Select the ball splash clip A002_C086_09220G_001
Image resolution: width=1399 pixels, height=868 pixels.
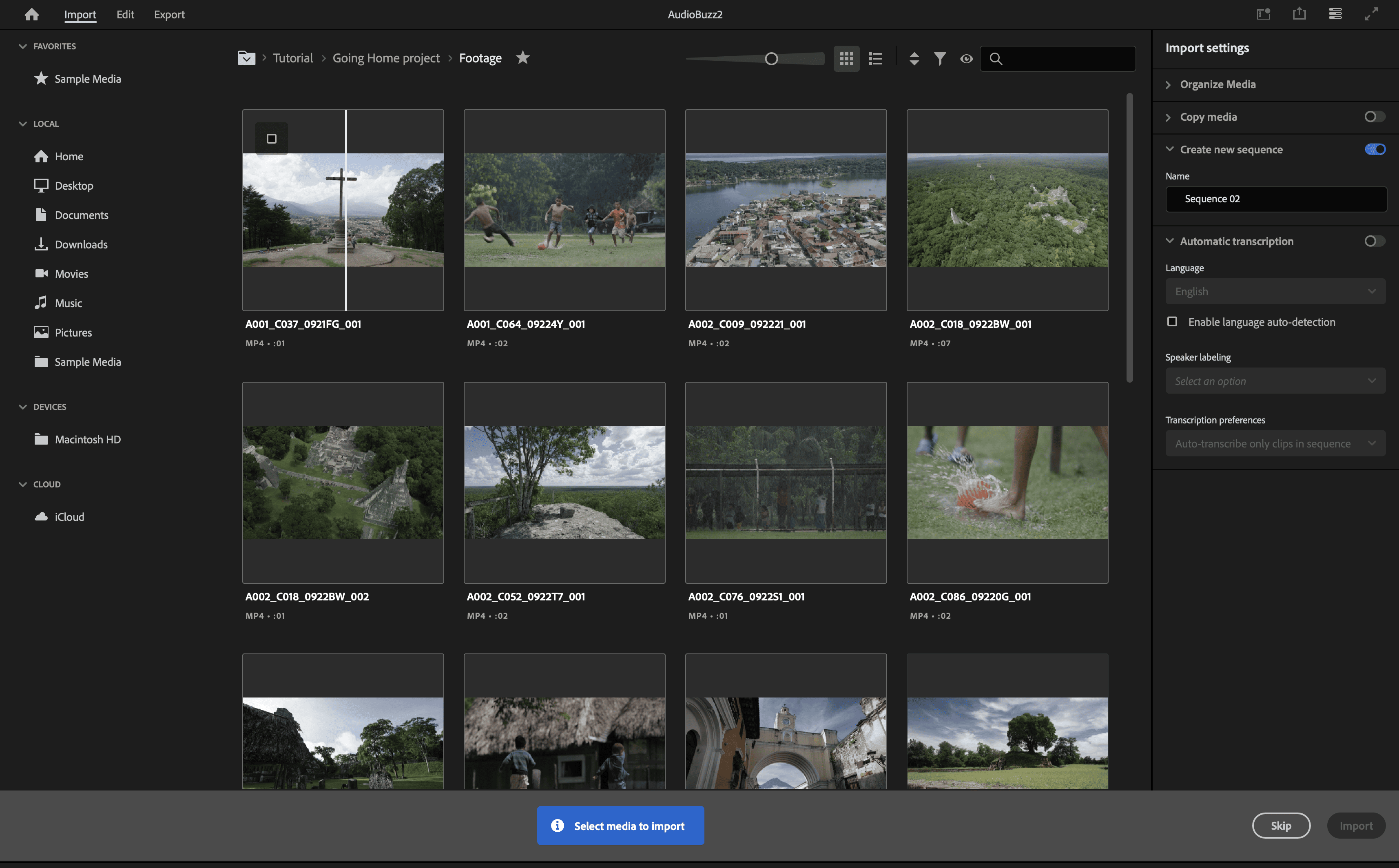click(1007, 482)
